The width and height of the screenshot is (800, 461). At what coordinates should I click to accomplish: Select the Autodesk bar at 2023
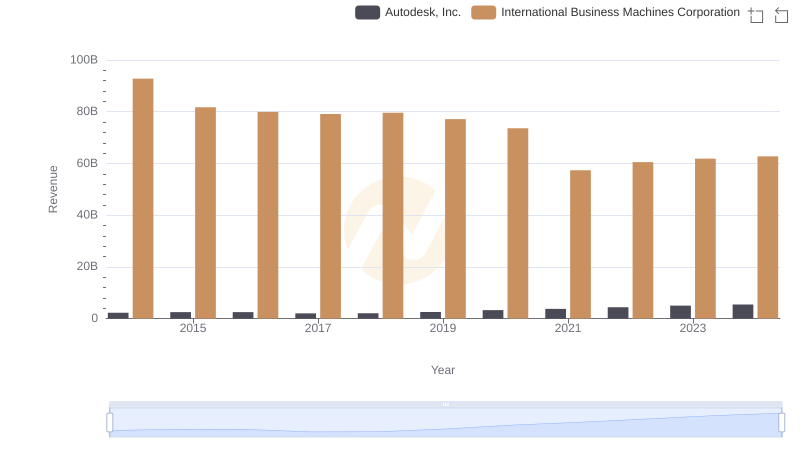(681, 312)
